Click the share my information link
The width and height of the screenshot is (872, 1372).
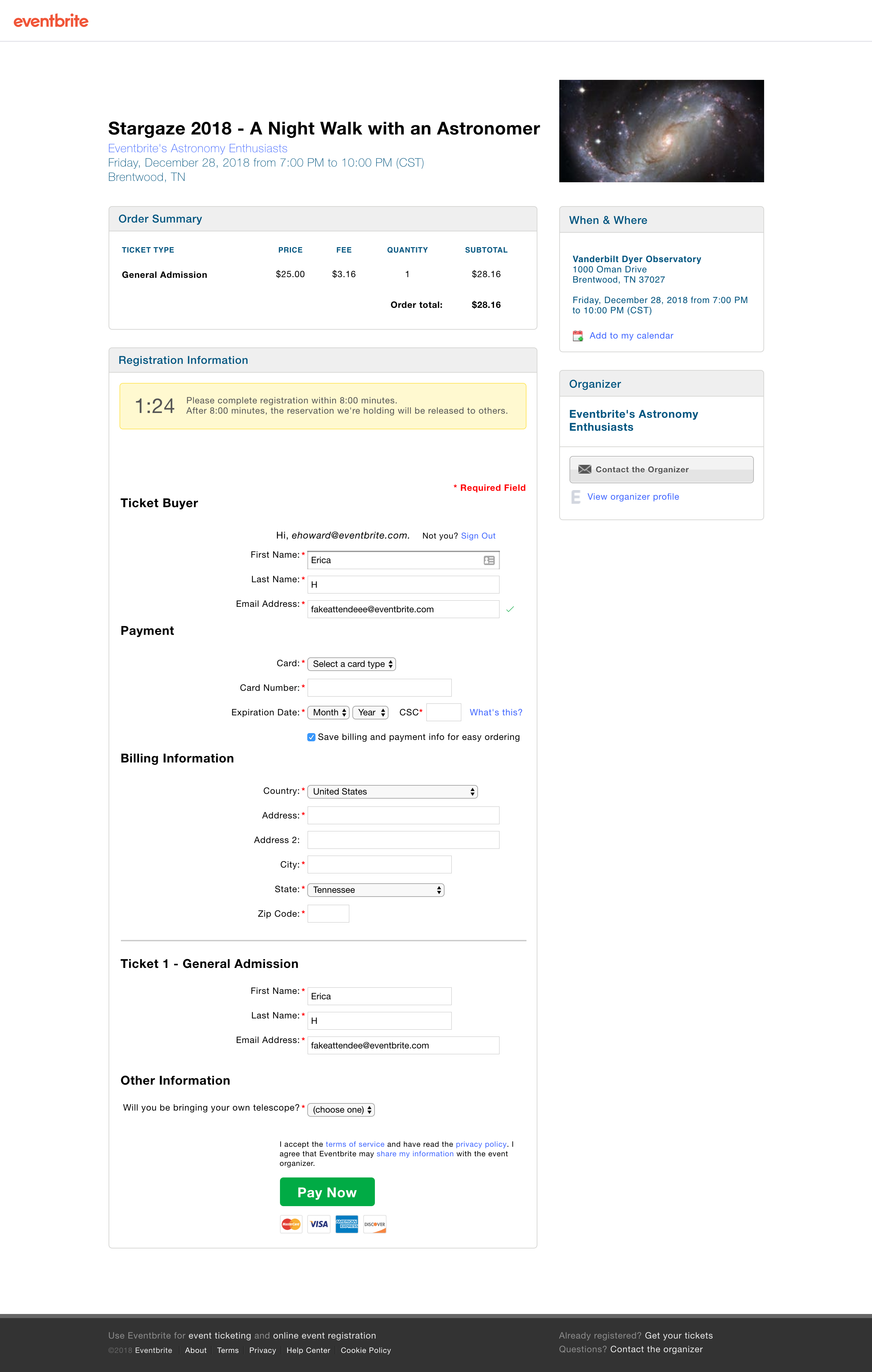(x=415, y=1154)
